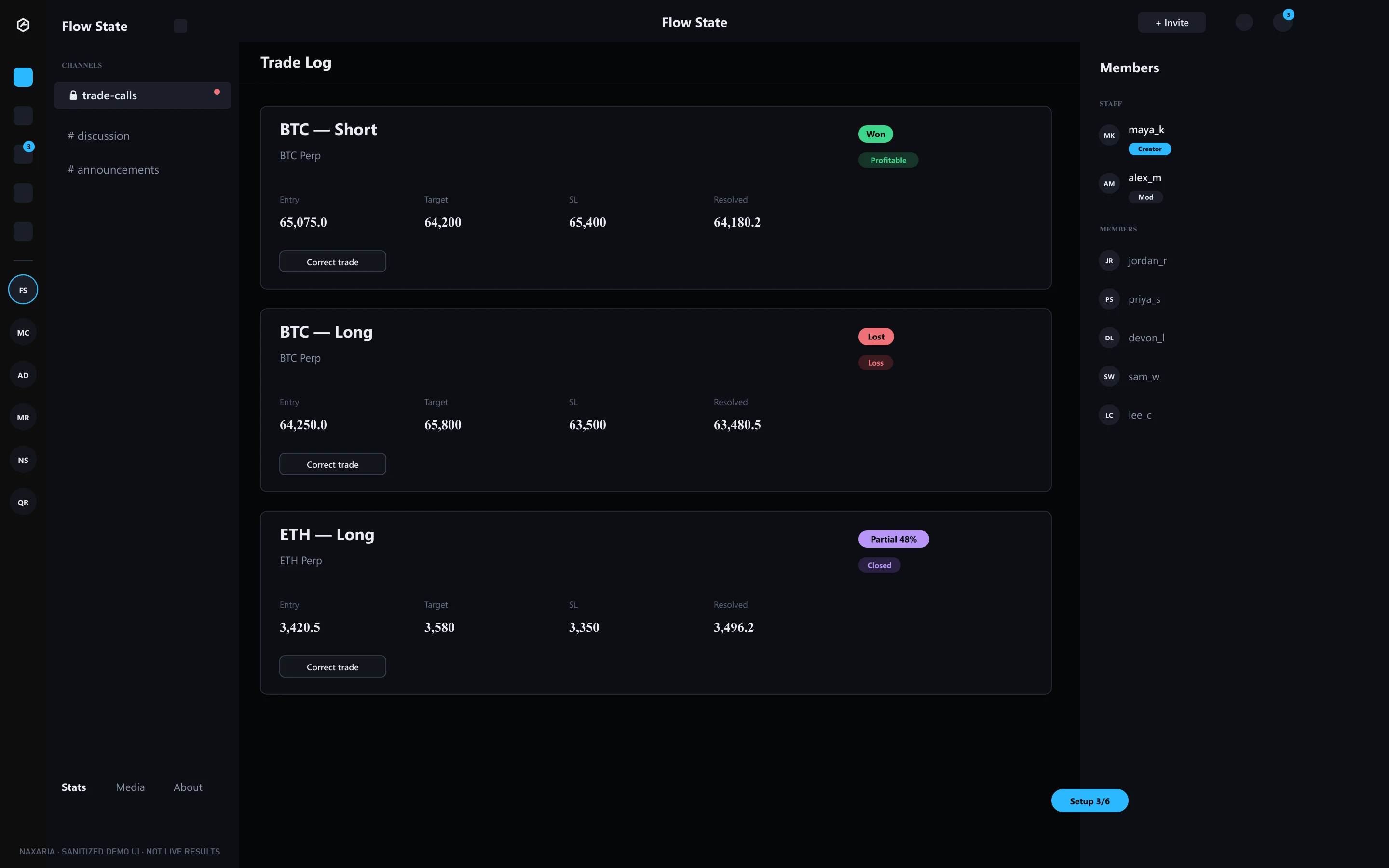Image resolution: width=1389 pixels, height=868 pixels.
Task: Switch to the QR workspace avatar
Action: coord(23,502)
